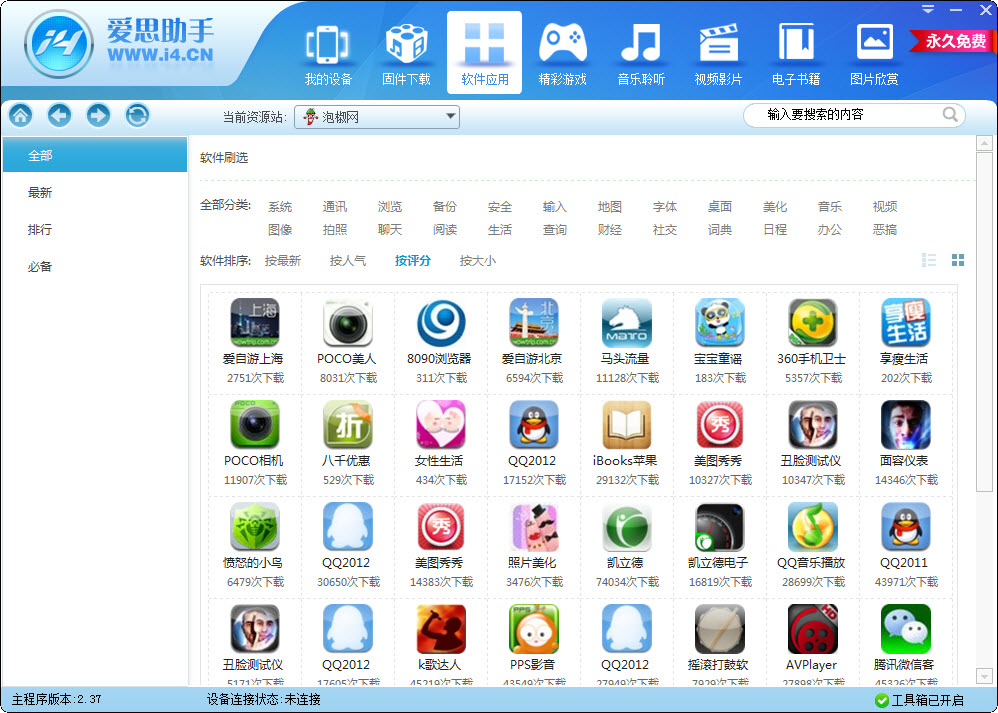Click the magnifier search icon
The image size is (998, 713).
click(950, 115)
